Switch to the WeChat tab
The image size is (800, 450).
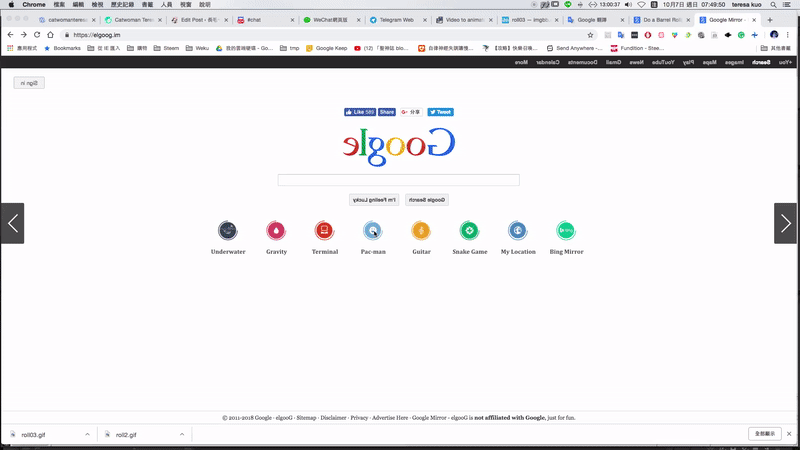click(330, 20)
